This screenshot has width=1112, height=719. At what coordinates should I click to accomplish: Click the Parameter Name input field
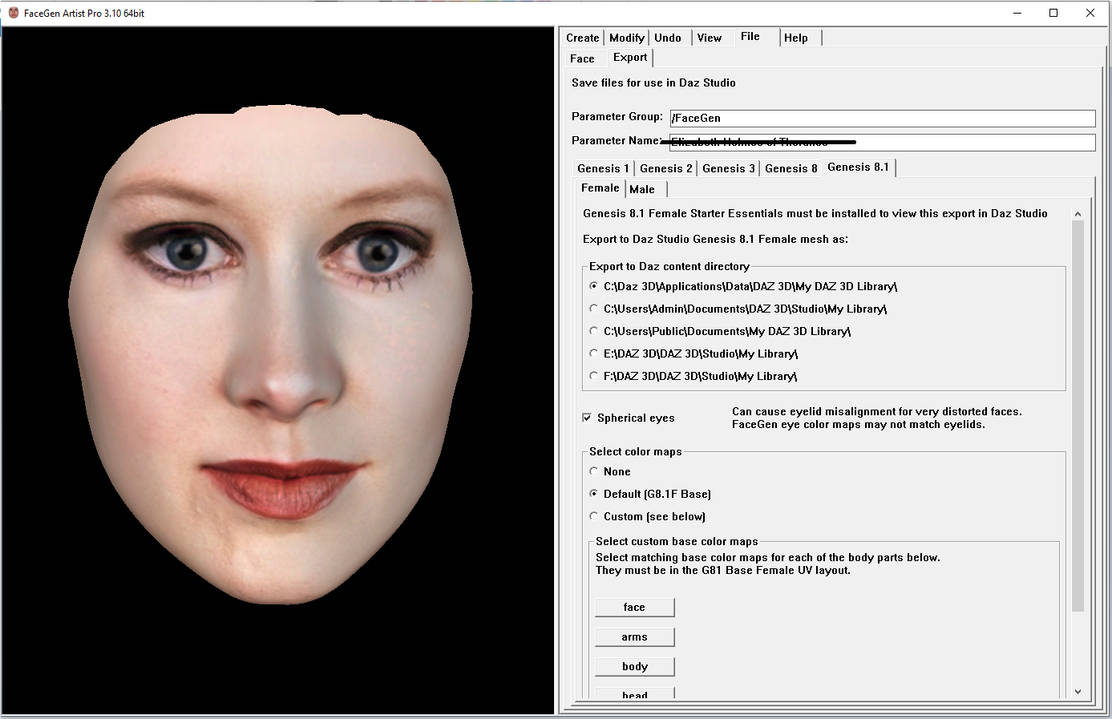coord(882,142)
